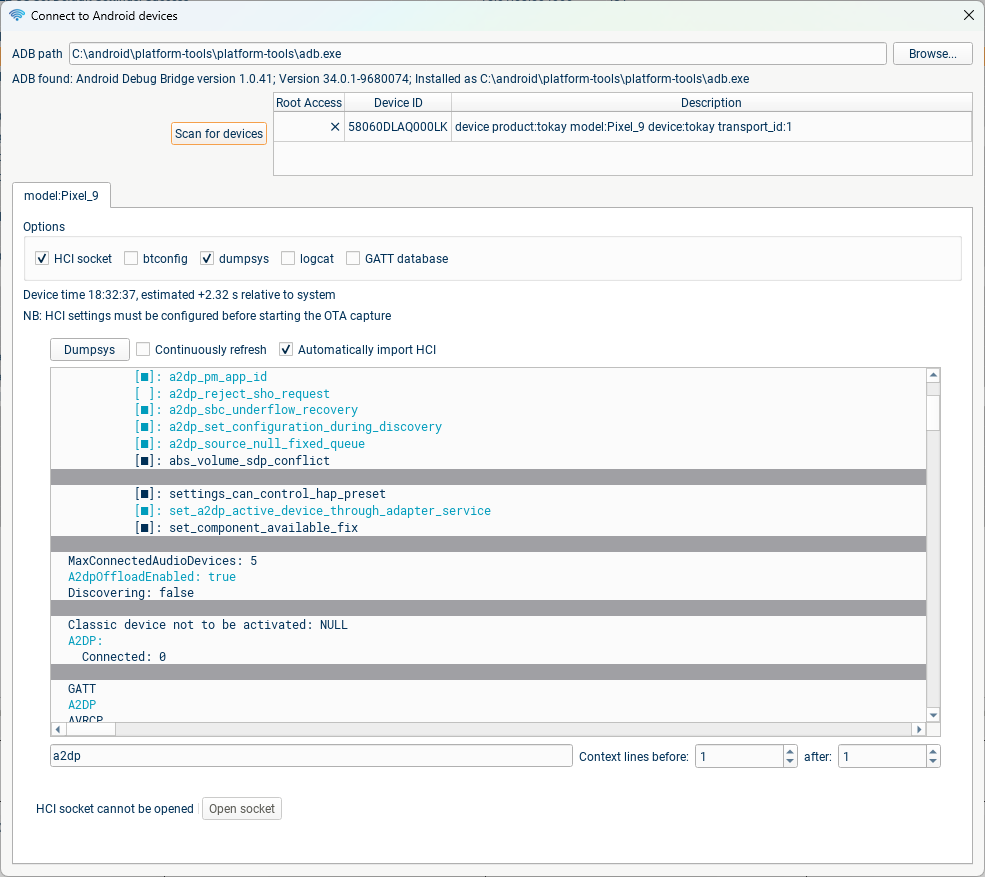Decrease Context lines after value
The image size is (985, 877).
pos(933,762)
